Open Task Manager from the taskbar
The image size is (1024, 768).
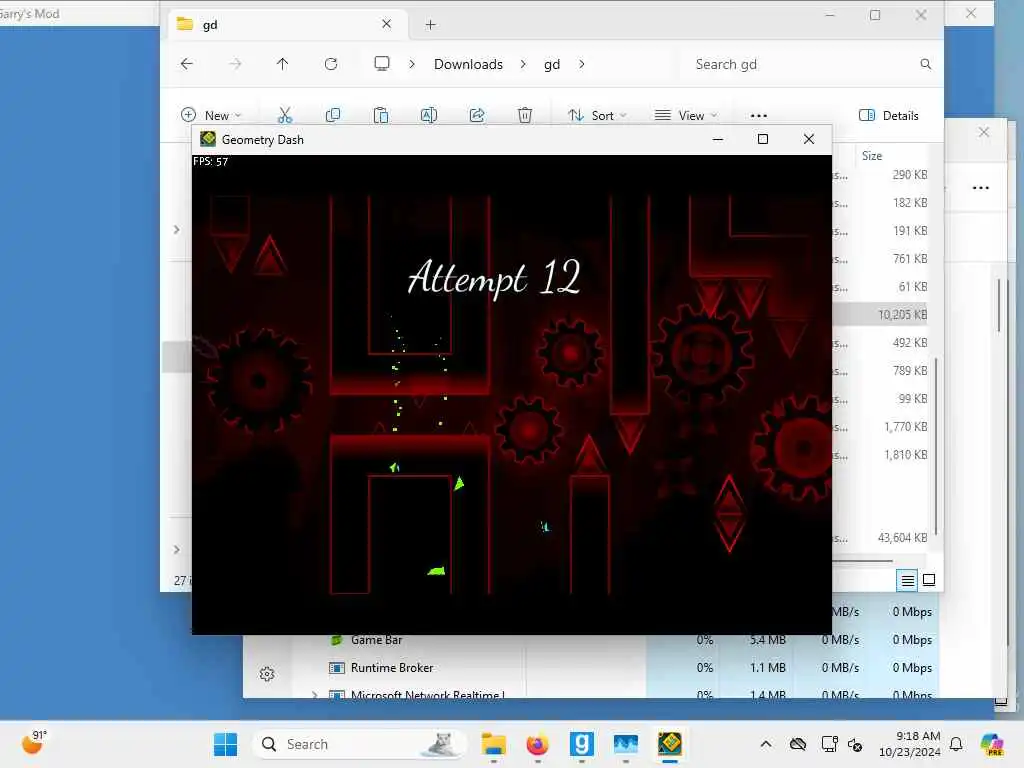pyautogui.click(x=626, y=744)
